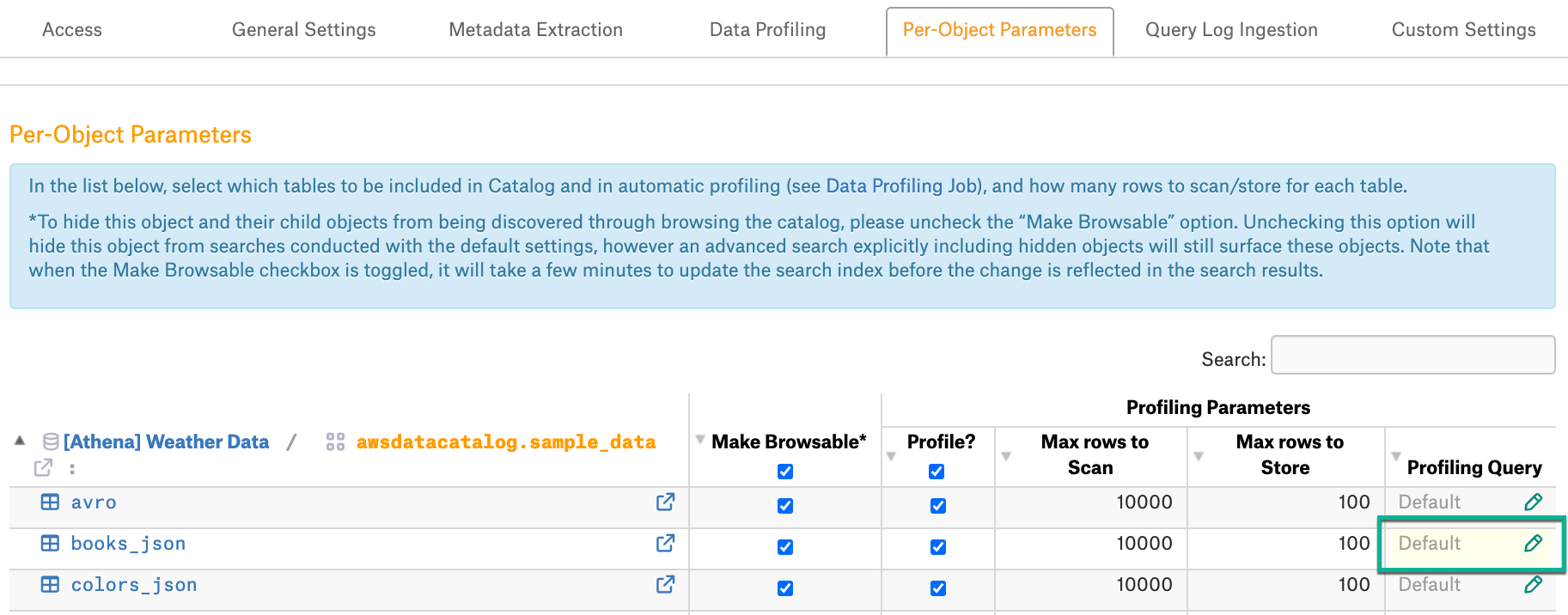The image size is (1568, 615).
Task: Switch to the Query Log Ingestion tab
Action: tap(1231, 30)
